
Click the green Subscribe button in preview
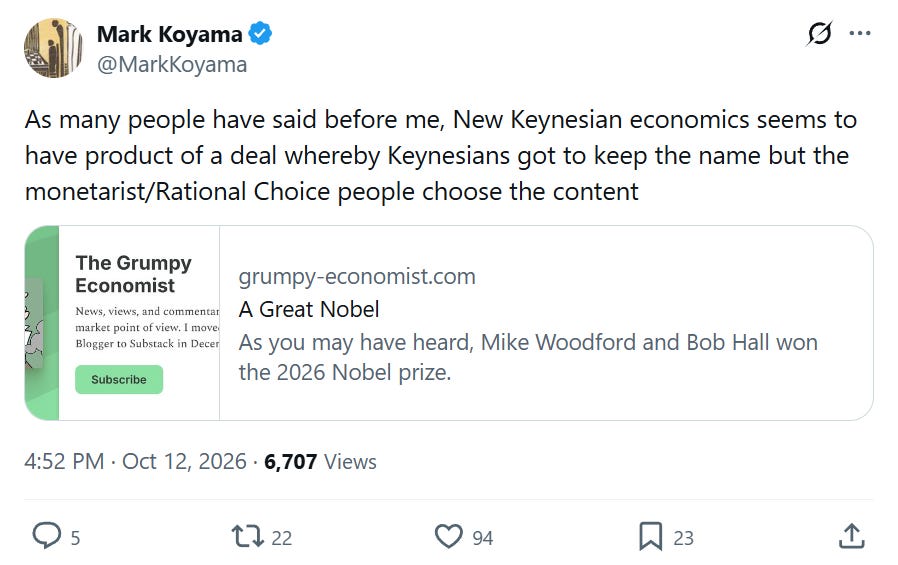tap(119, 380)
